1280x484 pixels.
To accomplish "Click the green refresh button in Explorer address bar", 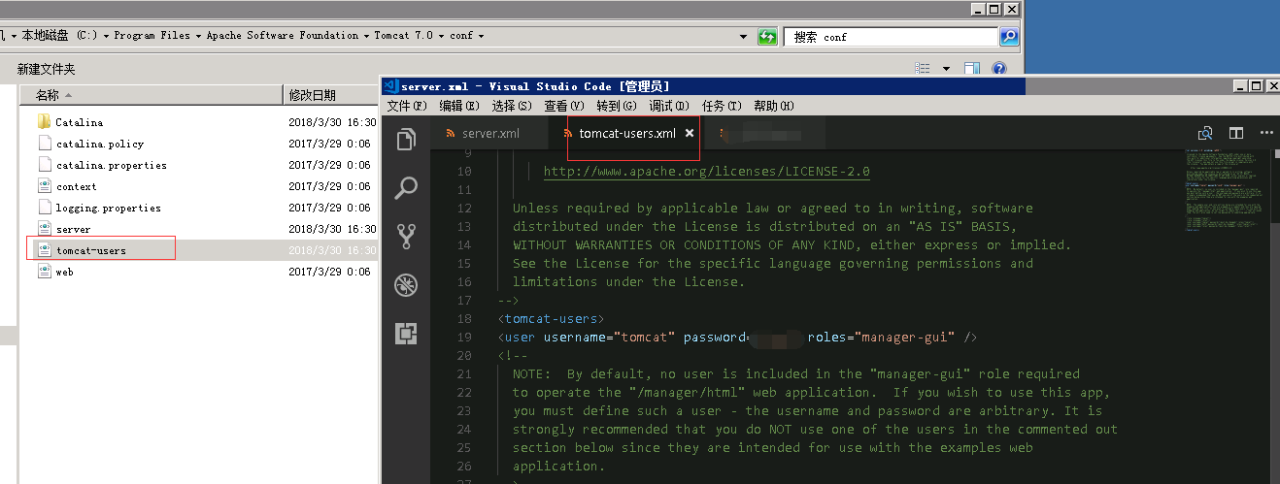I will click(x=767, y=36).
